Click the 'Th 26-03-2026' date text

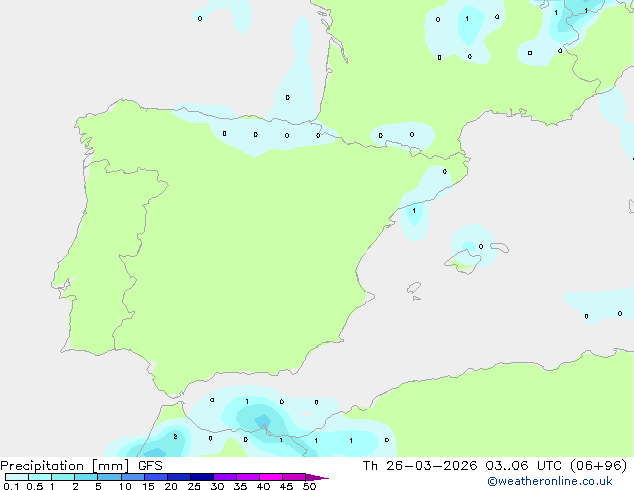click(420, 466)
